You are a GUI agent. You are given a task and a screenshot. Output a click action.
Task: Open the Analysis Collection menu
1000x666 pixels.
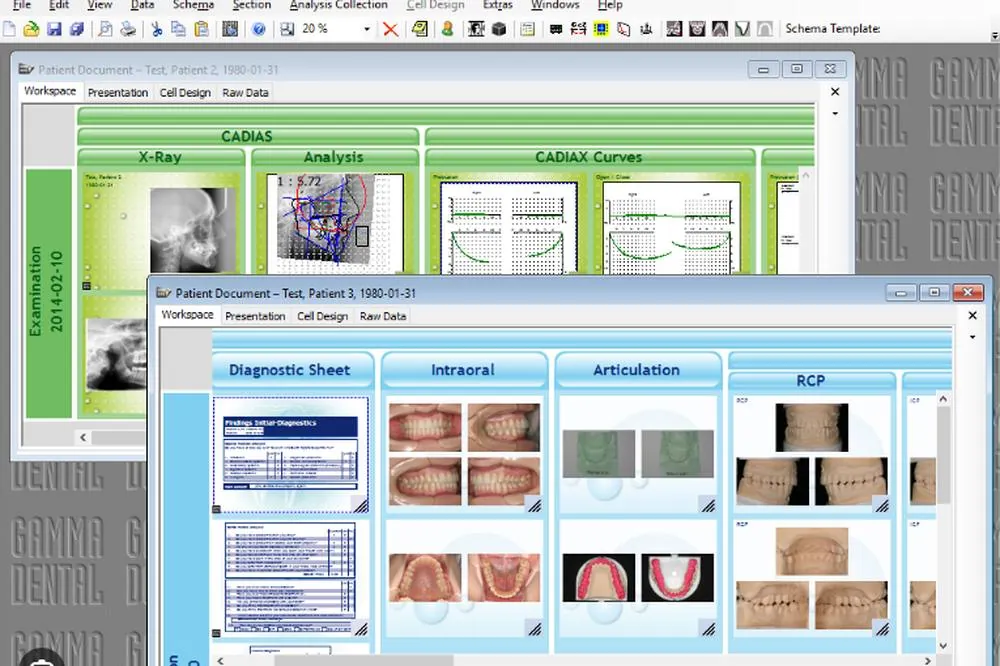[339, 5]
